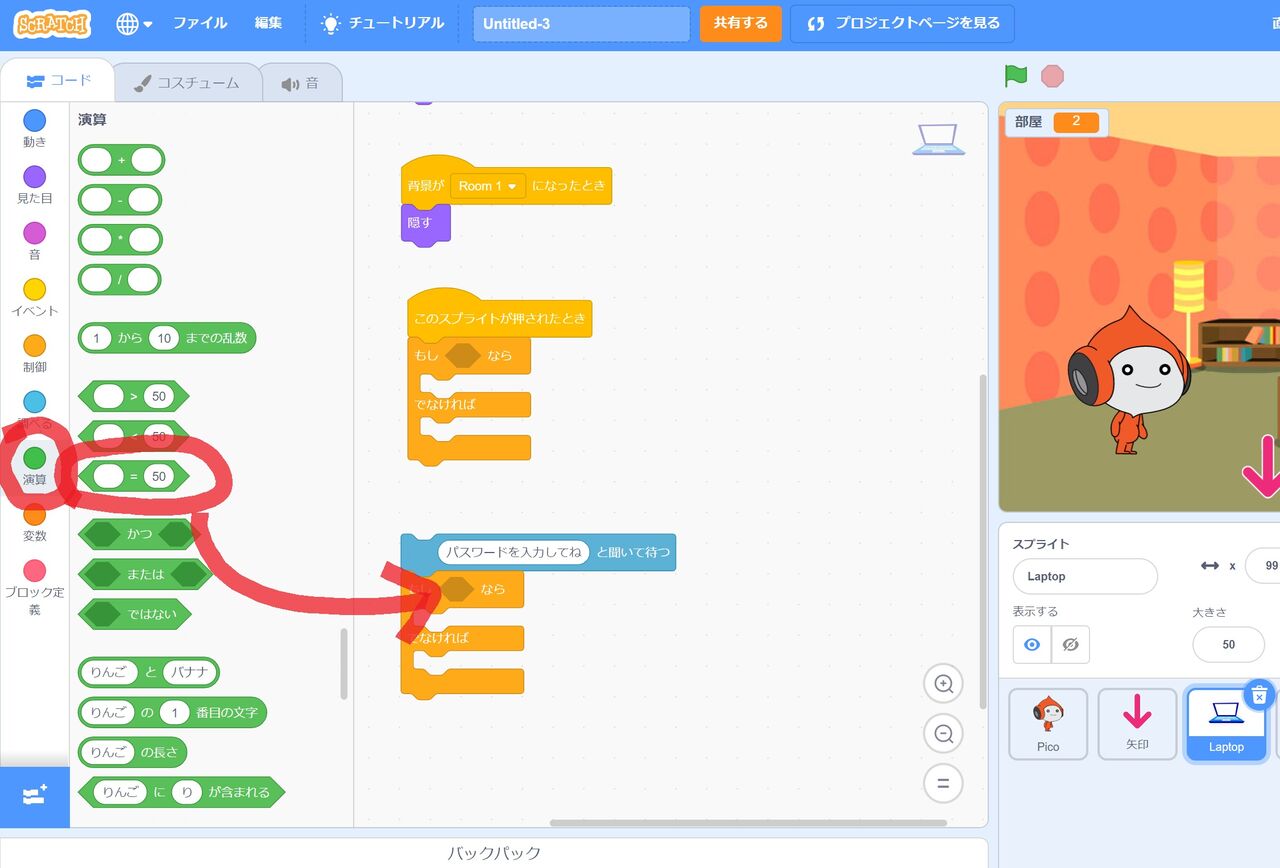Select the 変数 block category
Viewport: 1280px width, 868px height.
click(35, 523)
